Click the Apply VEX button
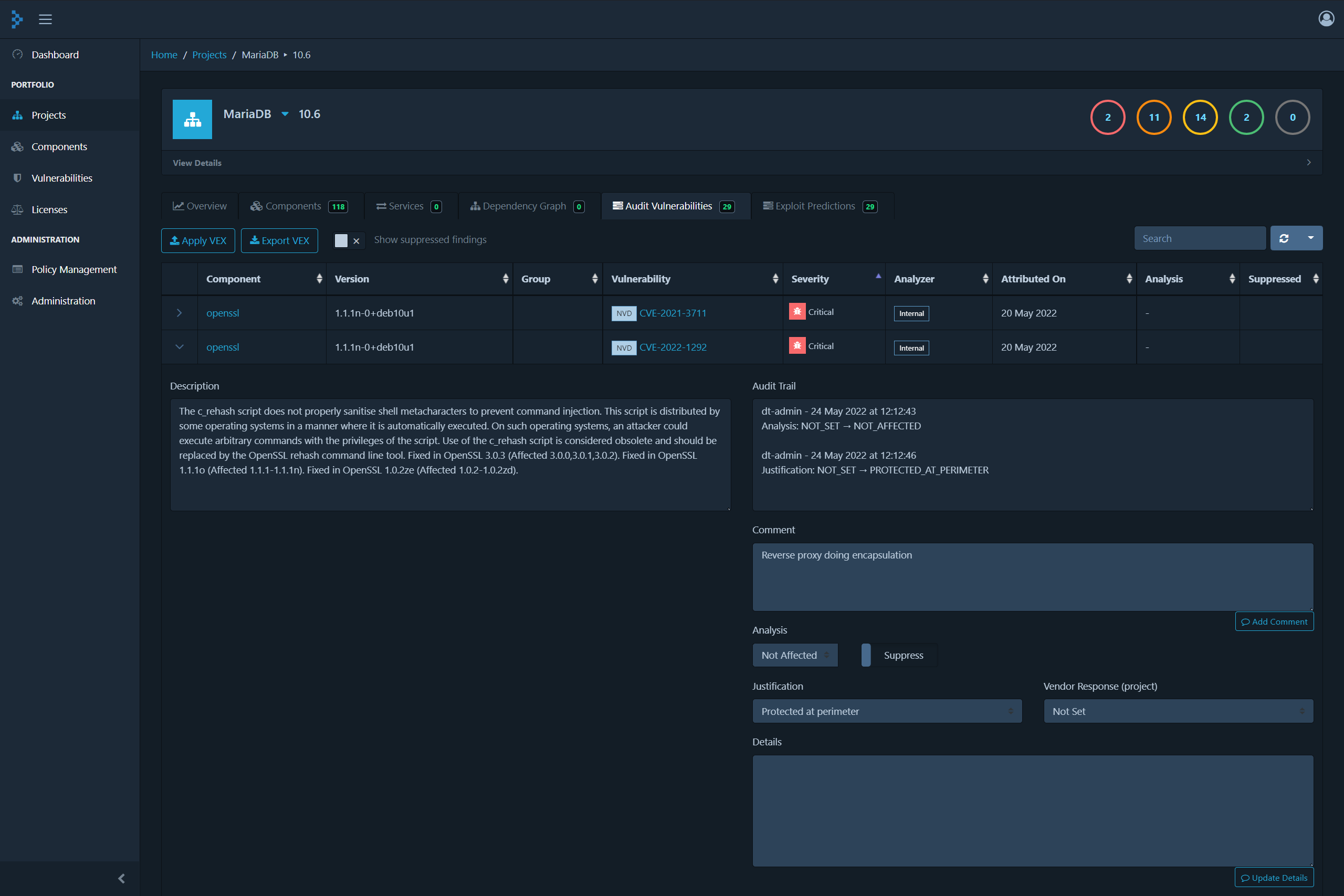This screenshot has width=1344, height=896. tap(198, 240)
